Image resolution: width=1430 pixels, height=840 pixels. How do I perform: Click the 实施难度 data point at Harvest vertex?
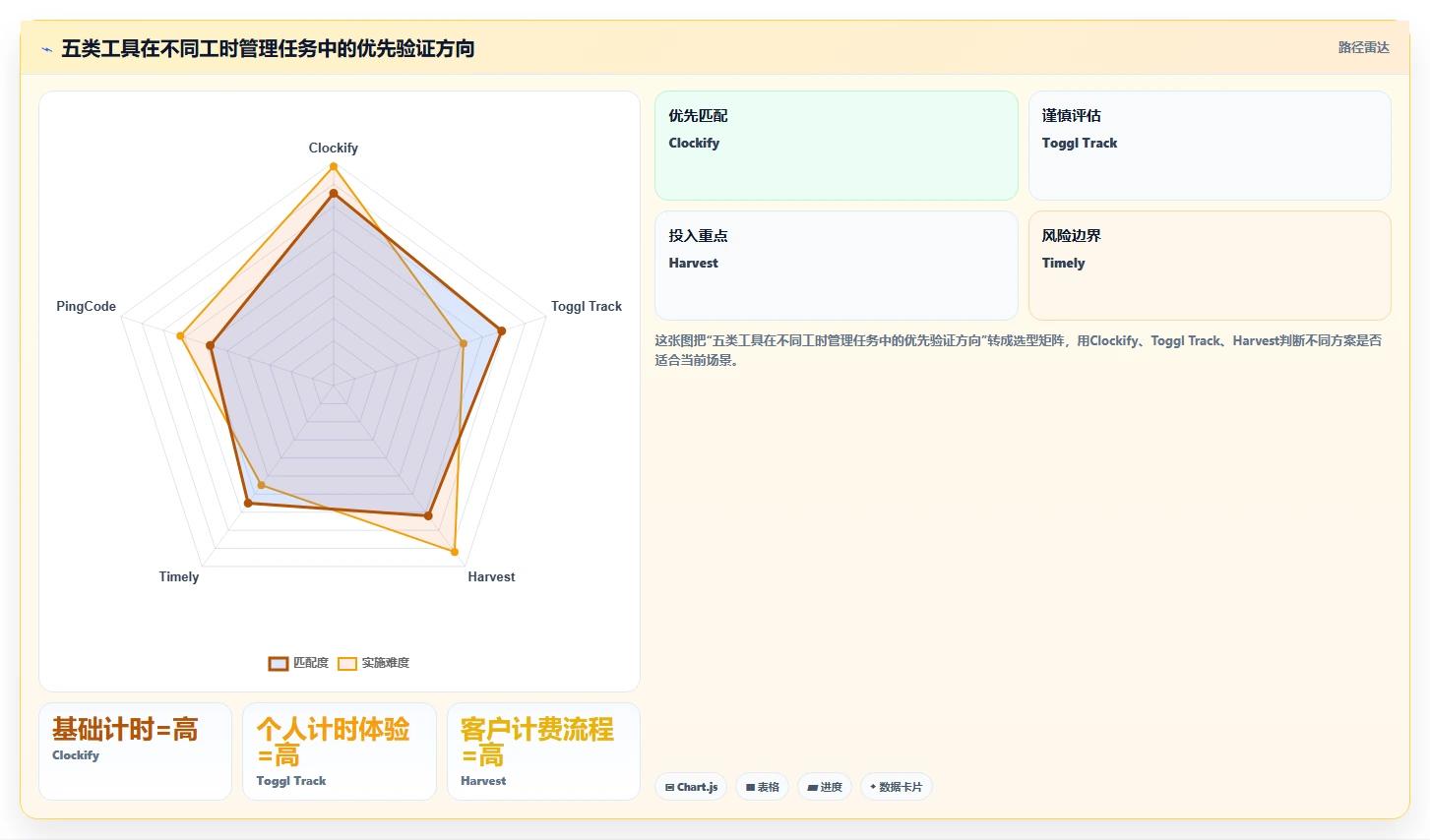coord(455,552)
